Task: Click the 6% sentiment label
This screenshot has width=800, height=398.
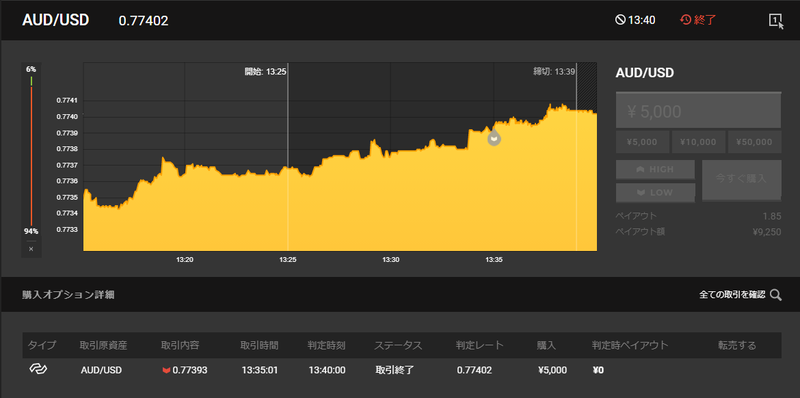Action: point(31,69)
